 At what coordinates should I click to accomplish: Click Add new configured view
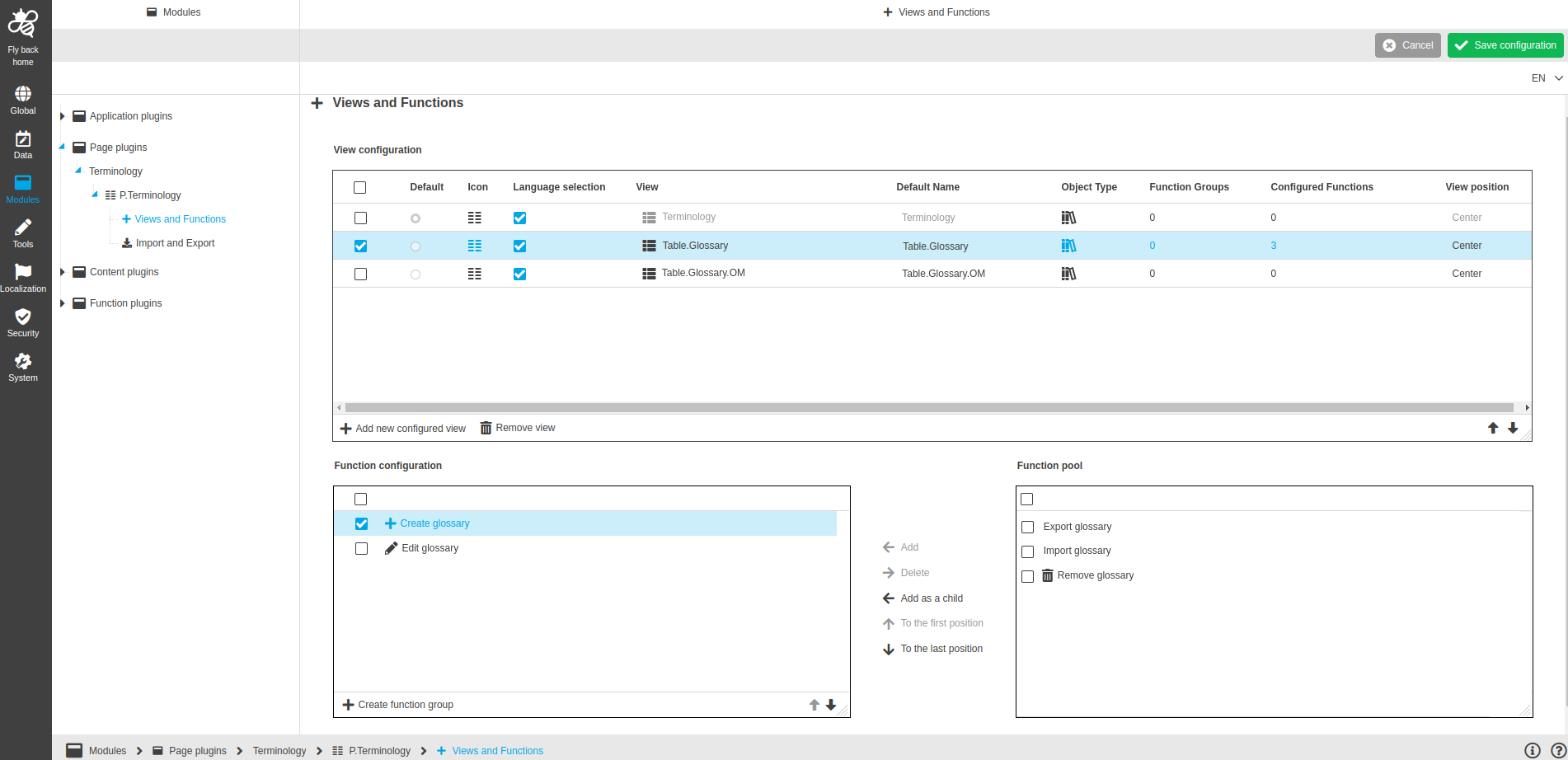tap(403, 428)
